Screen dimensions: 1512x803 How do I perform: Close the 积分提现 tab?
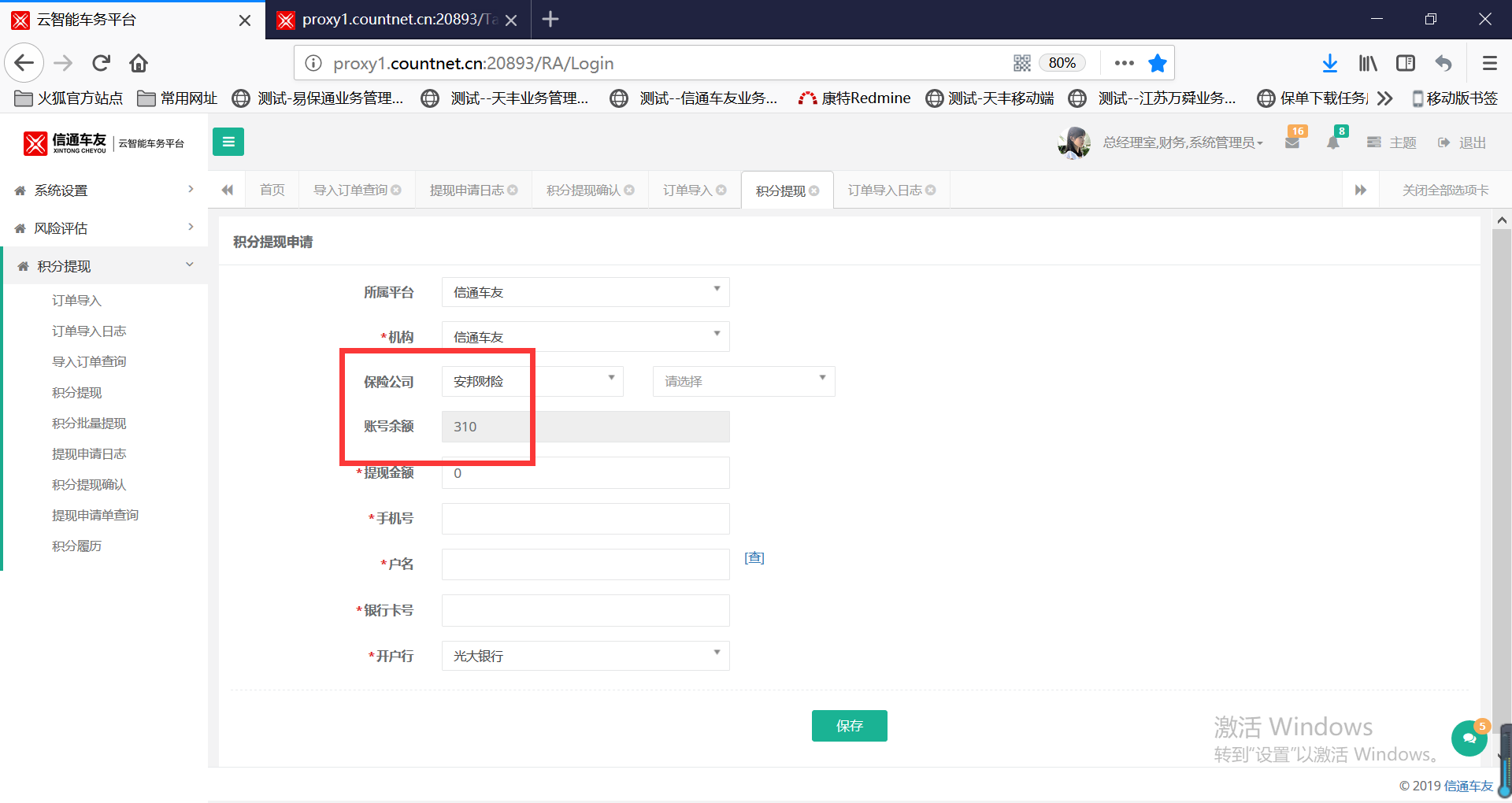coord(814,191)
